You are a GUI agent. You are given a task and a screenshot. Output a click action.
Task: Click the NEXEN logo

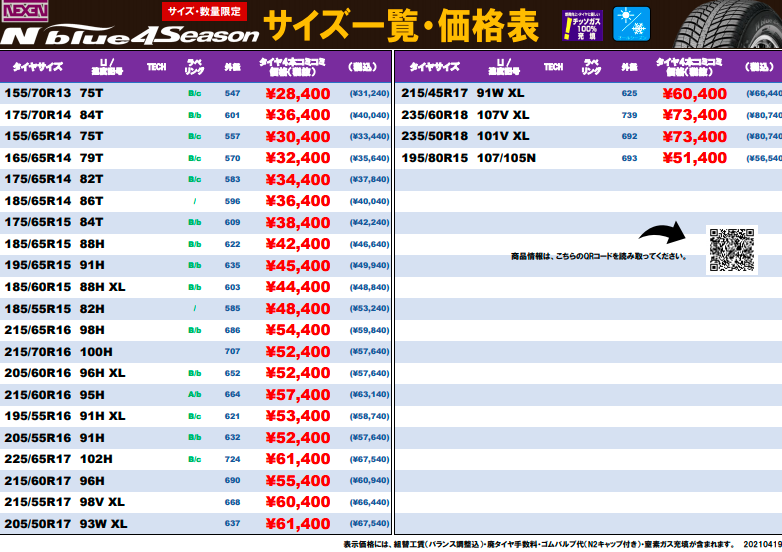click(31, 12)
